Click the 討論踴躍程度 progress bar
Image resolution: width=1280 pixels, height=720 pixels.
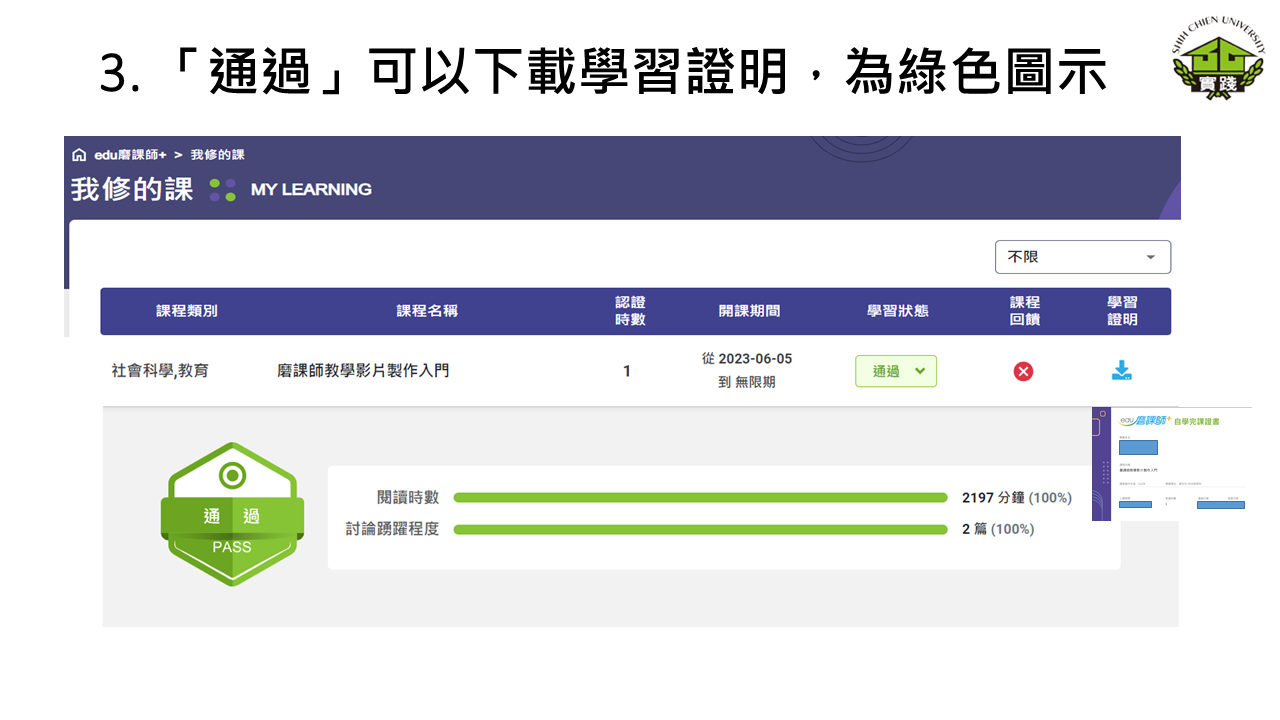700,529
